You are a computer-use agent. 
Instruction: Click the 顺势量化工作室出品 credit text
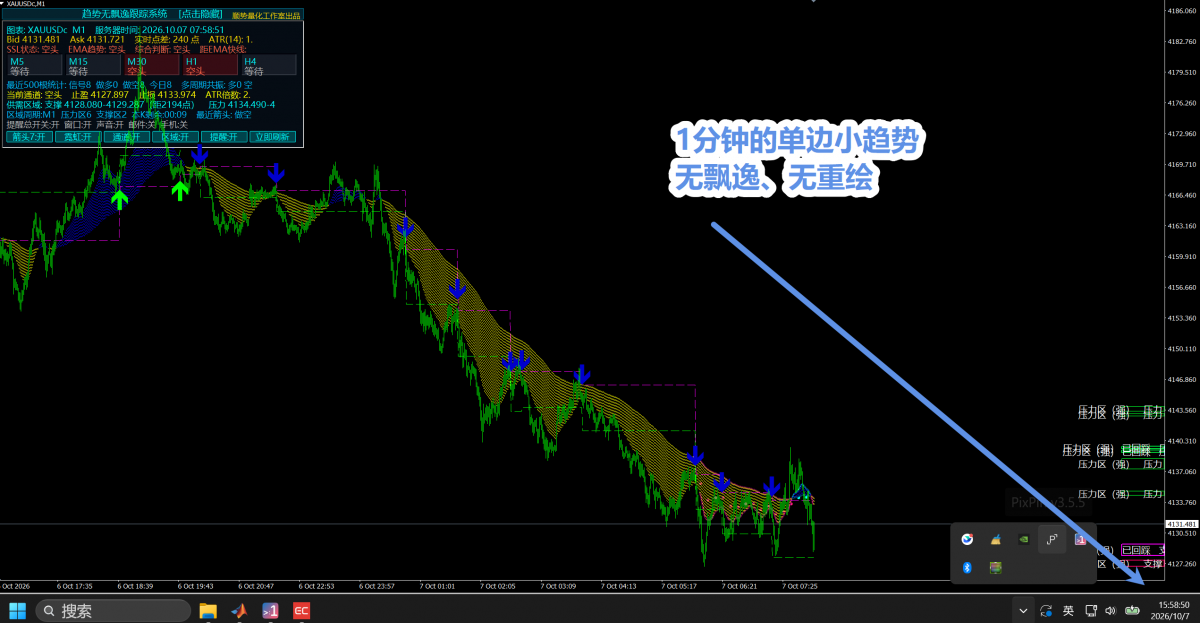tap(265, 16)
